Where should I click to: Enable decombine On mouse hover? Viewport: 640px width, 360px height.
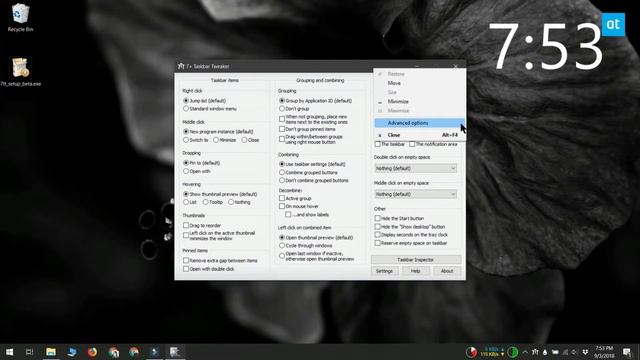coord(299,207)
